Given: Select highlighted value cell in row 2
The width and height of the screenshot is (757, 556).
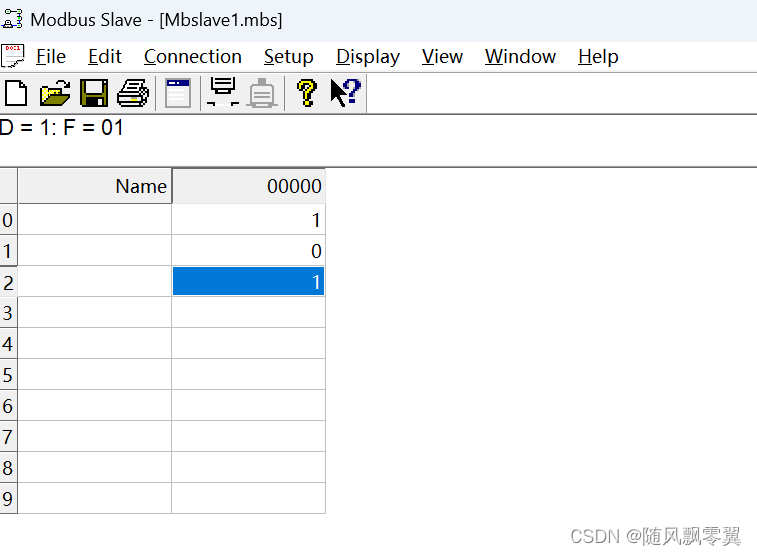Looking at the screenshot, I should [x=249, y=281].
